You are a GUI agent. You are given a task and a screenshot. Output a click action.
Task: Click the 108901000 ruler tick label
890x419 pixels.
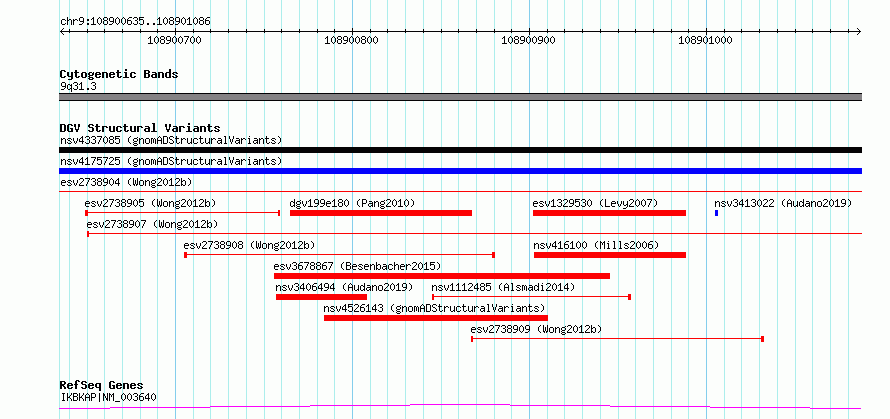pyautogui.click(x=706, y=40)
